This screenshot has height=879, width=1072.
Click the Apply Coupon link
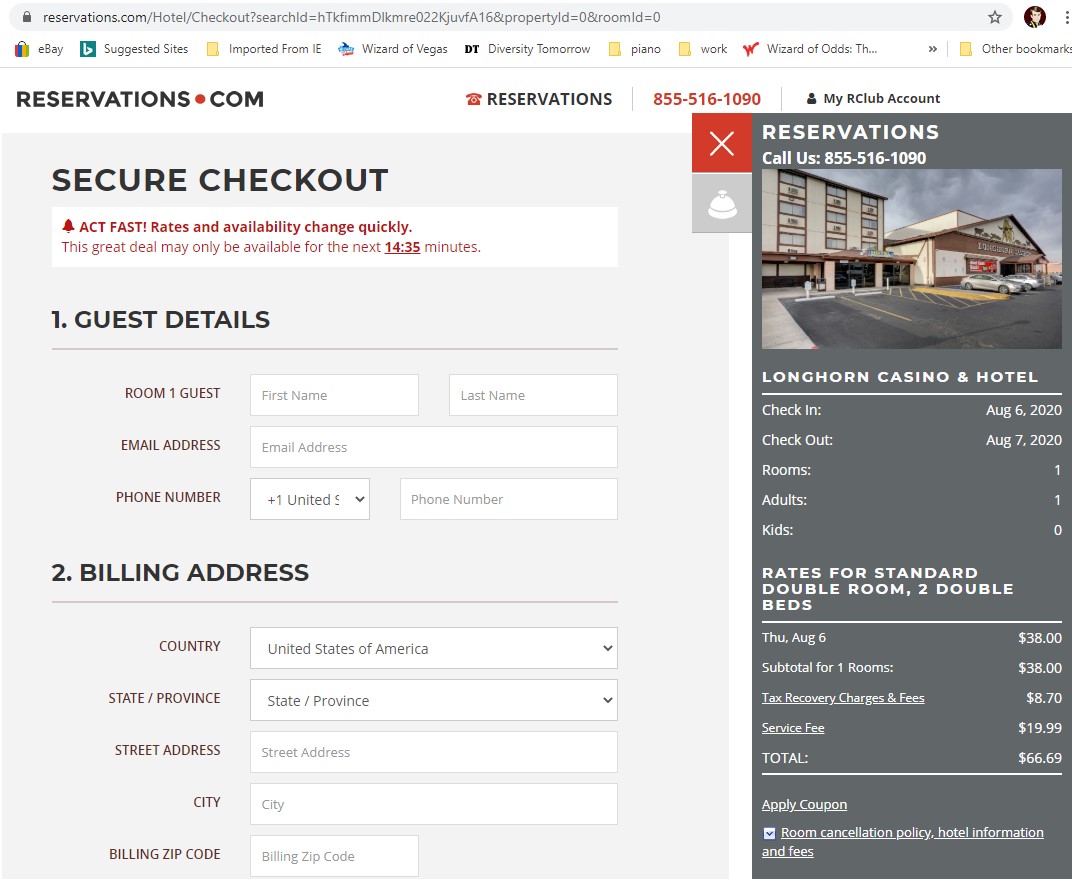[x=804, y=804]
